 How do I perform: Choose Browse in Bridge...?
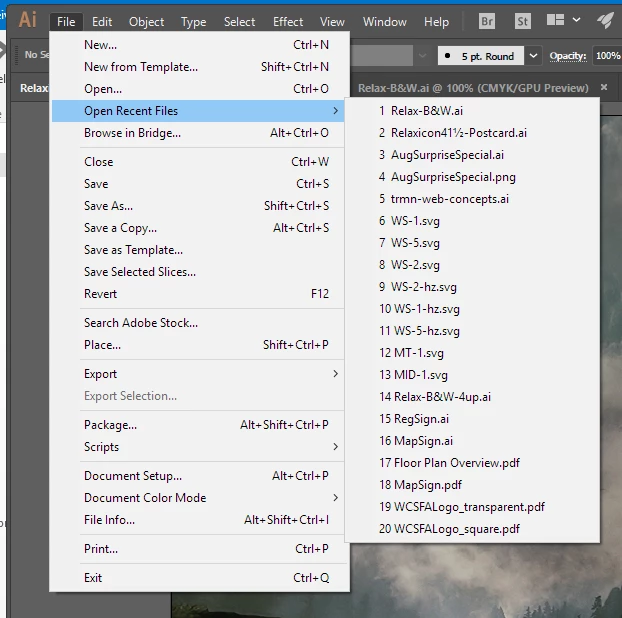click(198, 133)
